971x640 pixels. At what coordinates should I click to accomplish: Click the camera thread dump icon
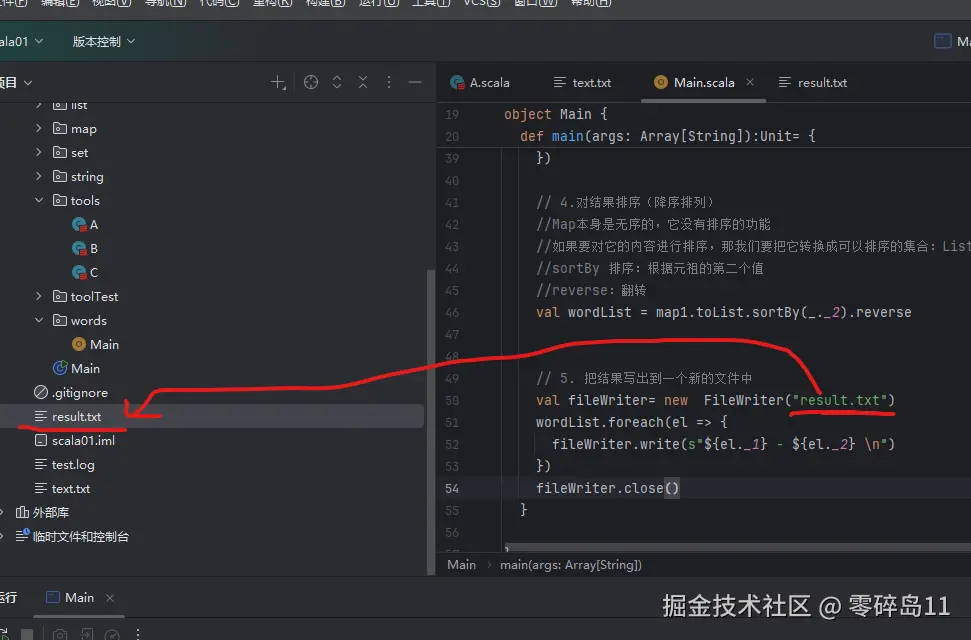click(60, 634)
